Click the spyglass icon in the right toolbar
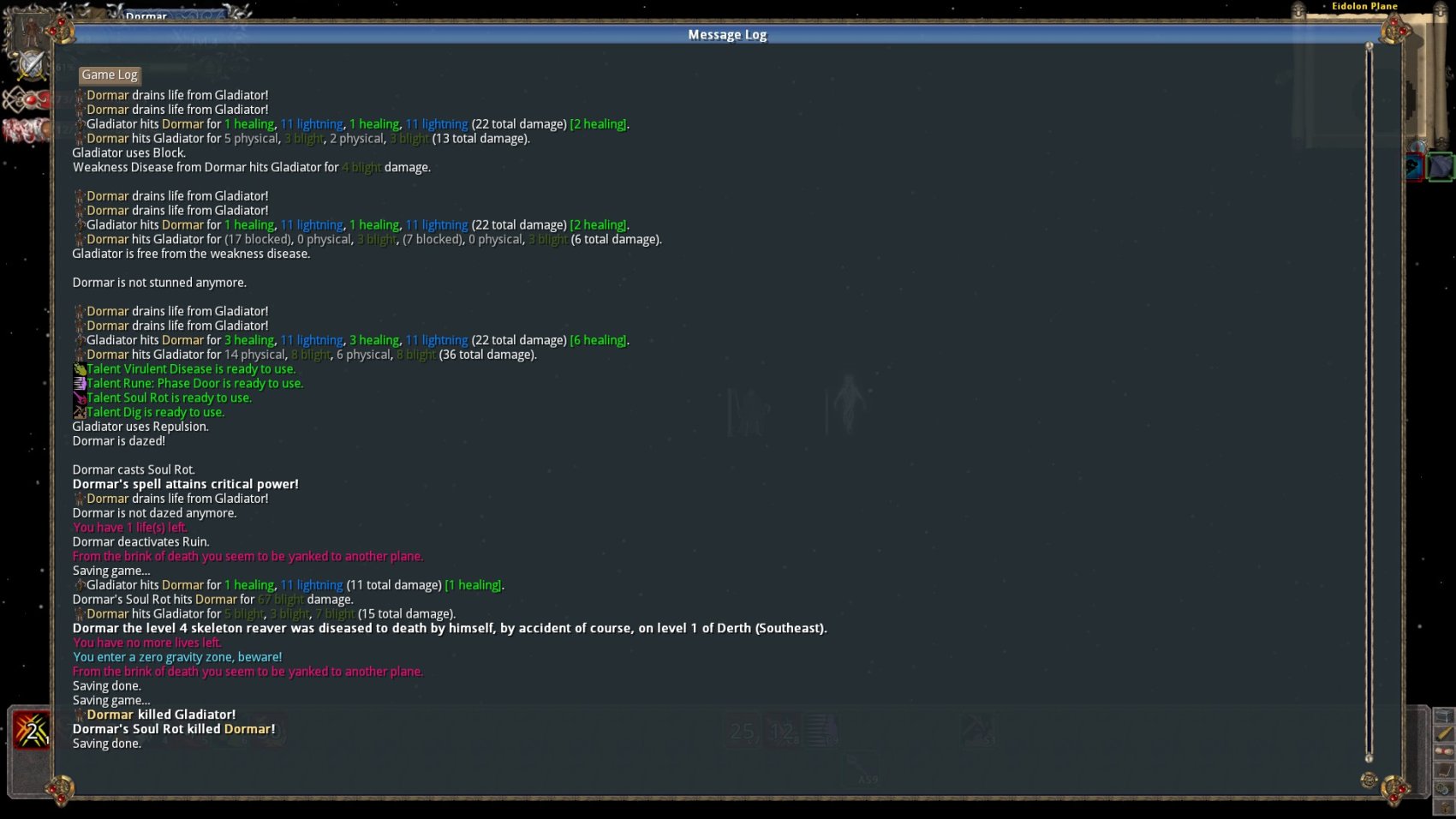This screenshot has width=1456, height=819. click(1444, 733)
